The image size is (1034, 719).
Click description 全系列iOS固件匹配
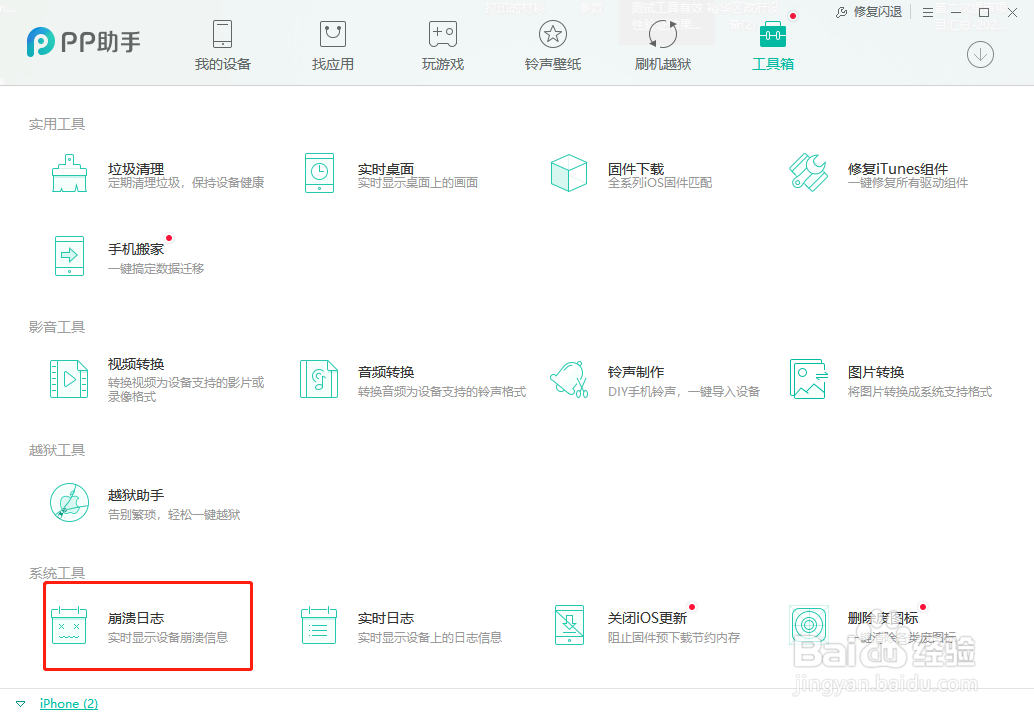click(659, 183)
